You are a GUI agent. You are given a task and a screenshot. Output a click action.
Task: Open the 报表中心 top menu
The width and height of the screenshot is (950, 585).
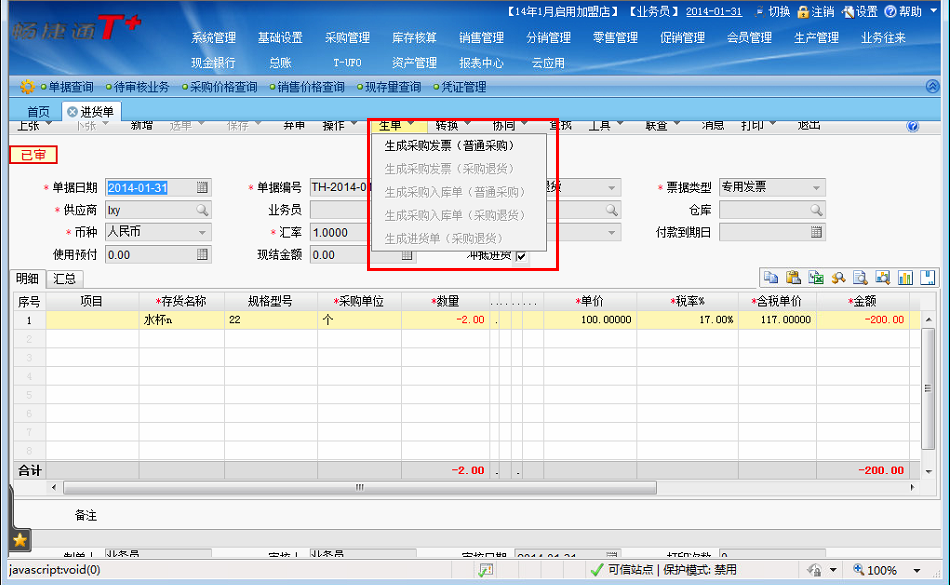click(x=482, y=62)
